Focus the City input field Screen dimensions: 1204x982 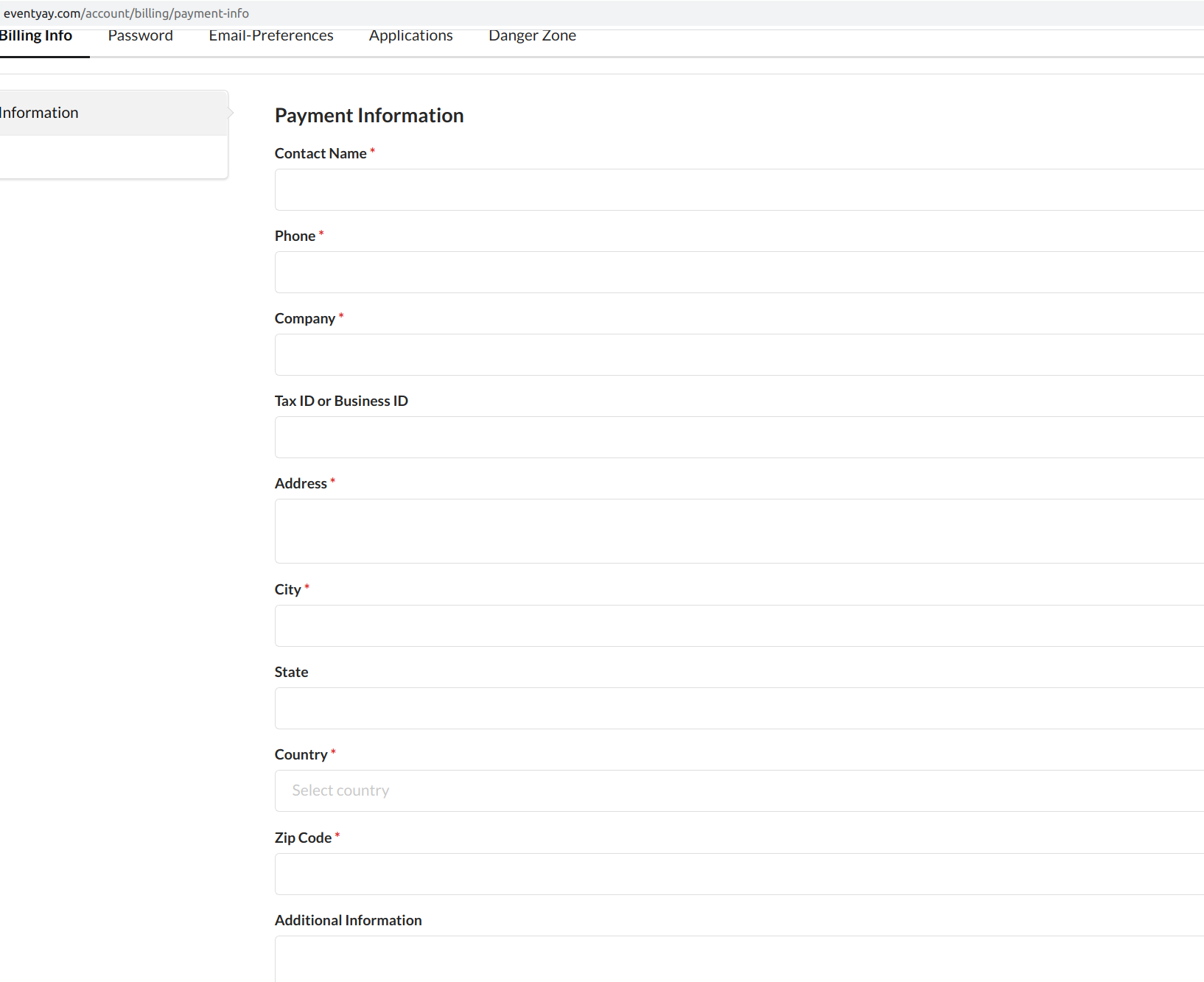coord(739,625)
